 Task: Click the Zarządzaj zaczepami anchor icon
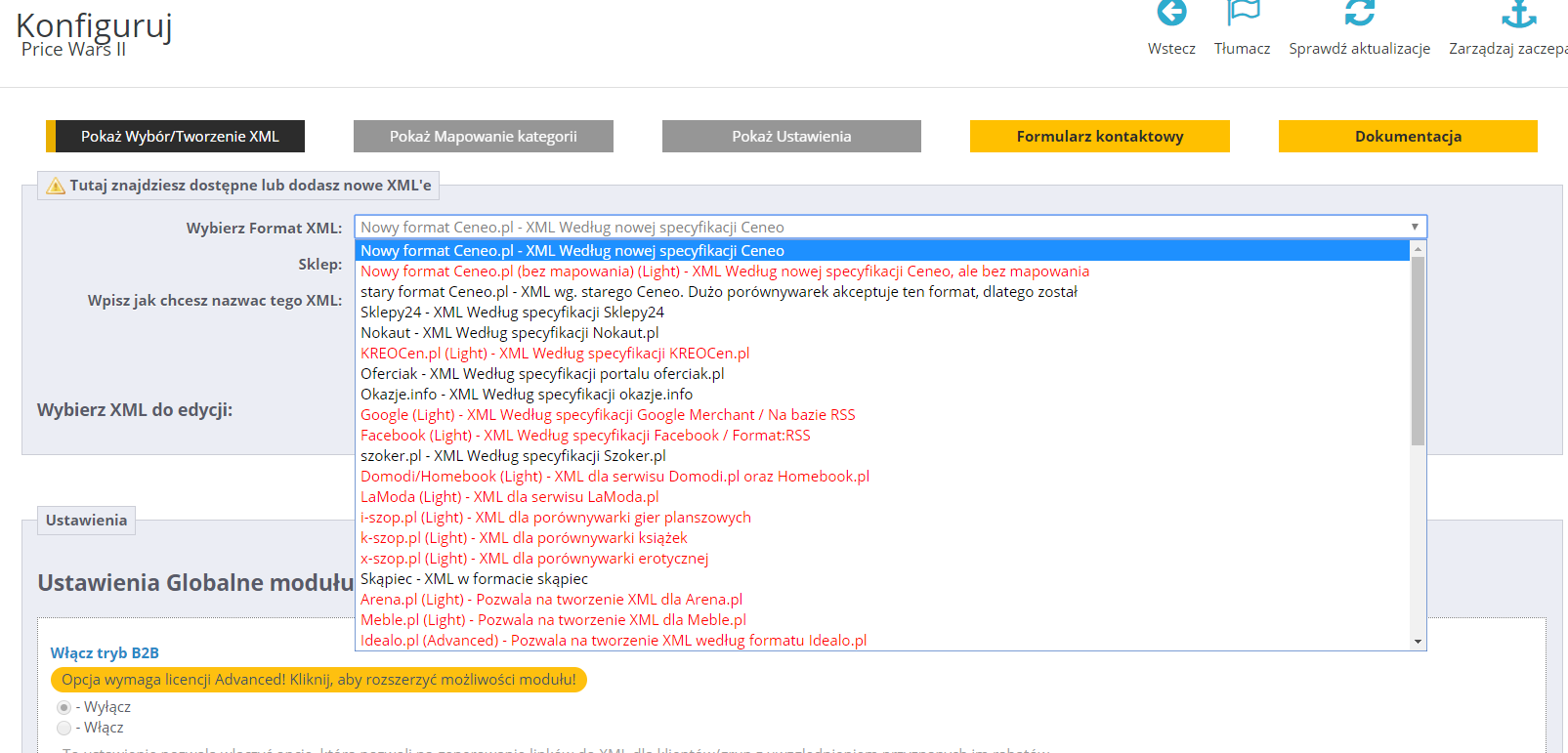pos(1518,14)
